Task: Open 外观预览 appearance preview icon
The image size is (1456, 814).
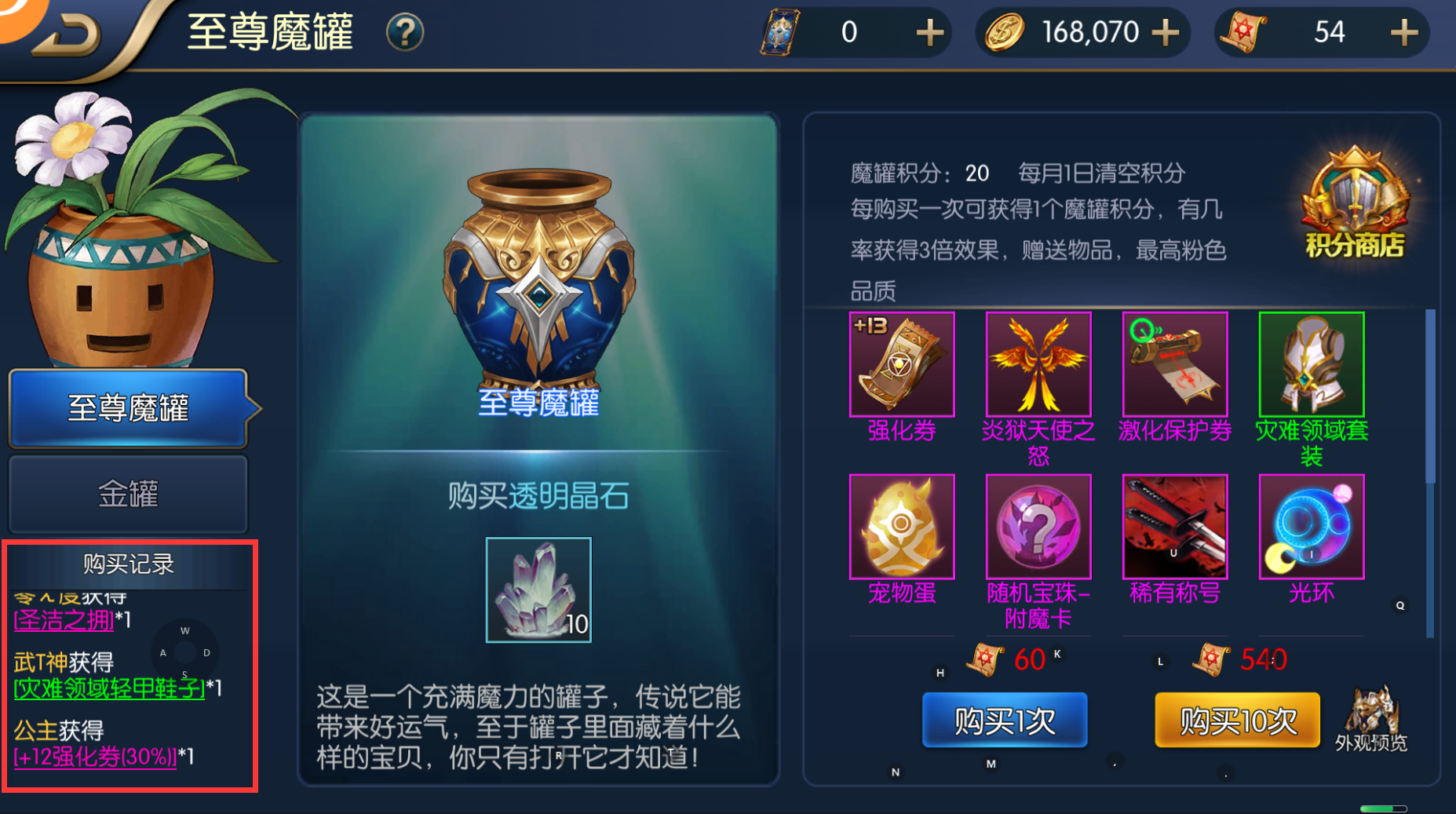Action: click(x=1371, y=718)
